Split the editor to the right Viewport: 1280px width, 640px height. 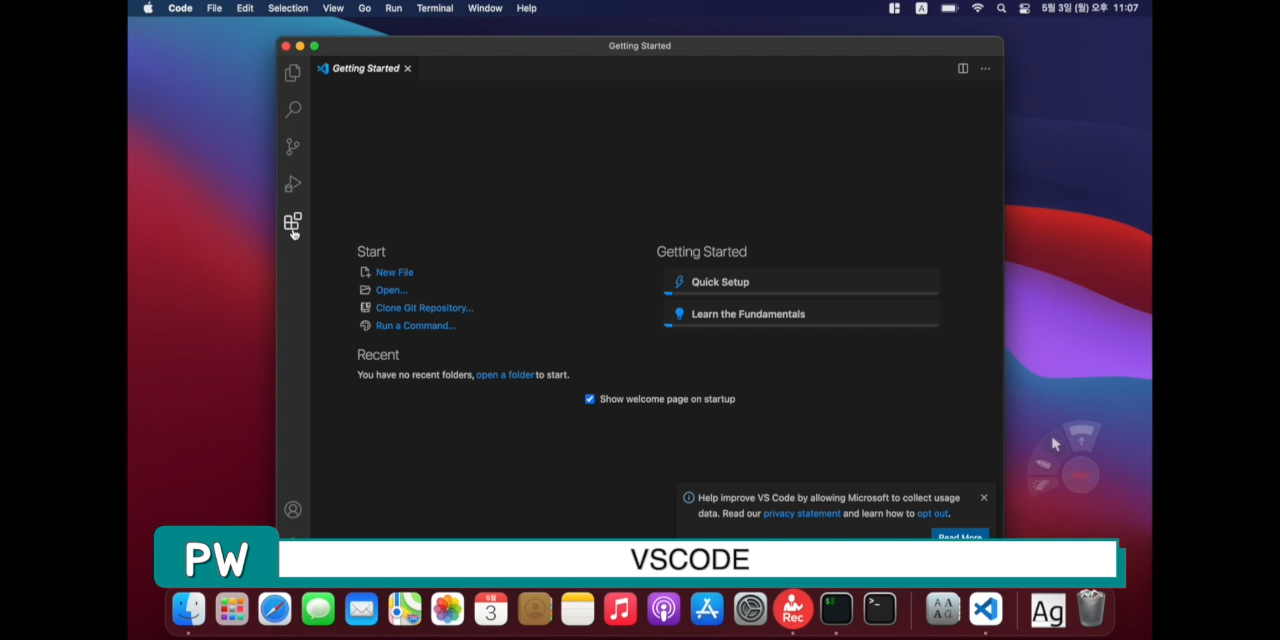[963, 69]
